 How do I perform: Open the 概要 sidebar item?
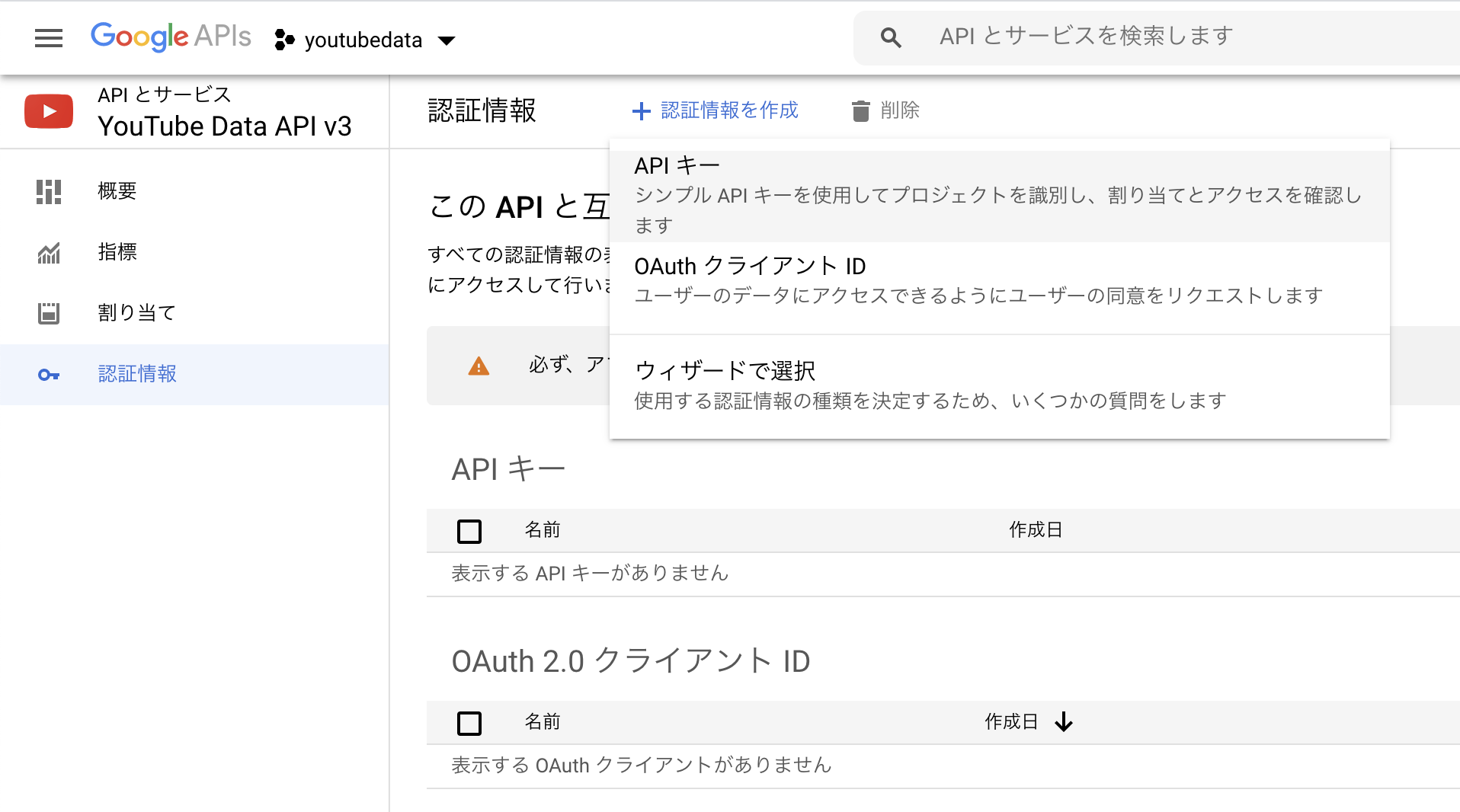click(x=194, y=191)
